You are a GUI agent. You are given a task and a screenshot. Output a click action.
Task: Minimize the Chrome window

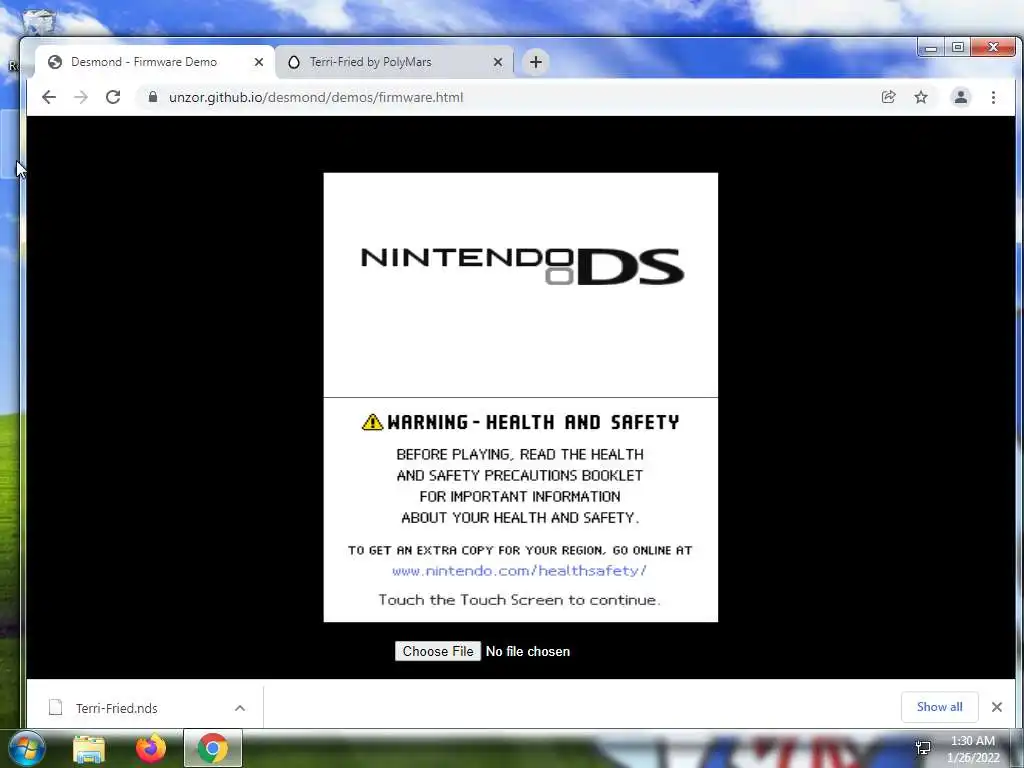click(x=931, y=48)
